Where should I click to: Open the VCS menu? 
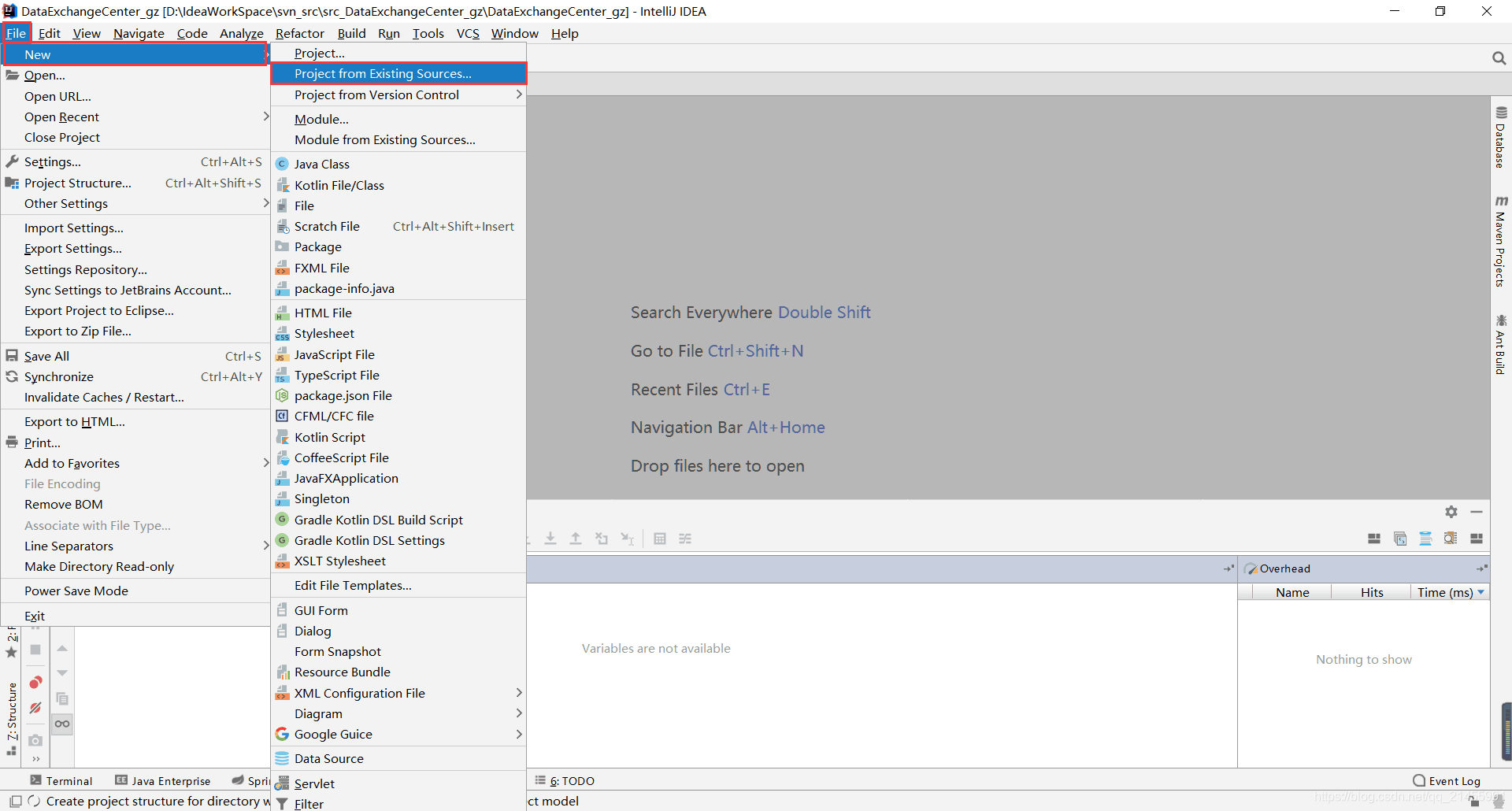[468, 33]
